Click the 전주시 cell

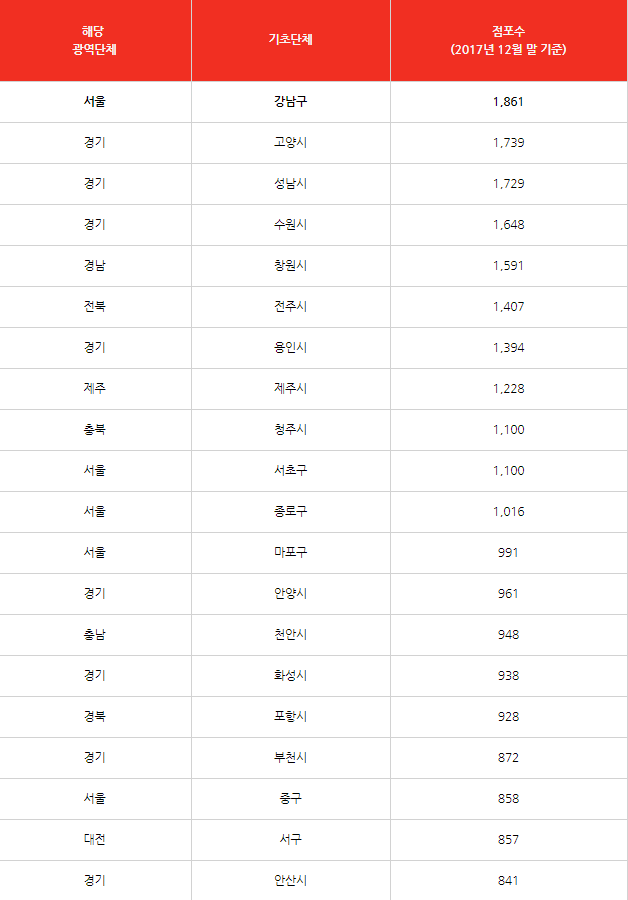[x=290, y=307]
